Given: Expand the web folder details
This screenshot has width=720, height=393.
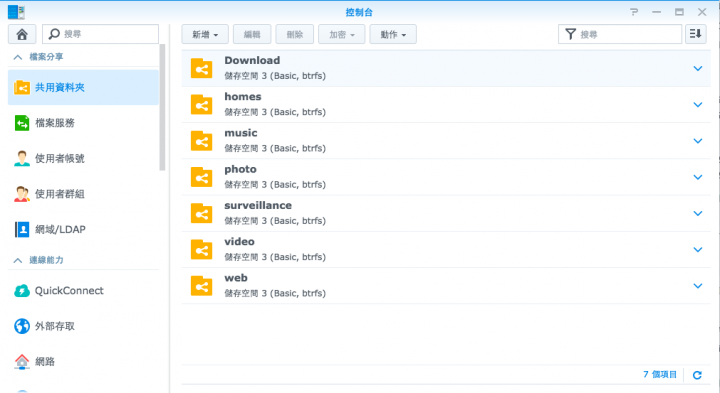Looking at the screenshot, I should pos(698,286).
